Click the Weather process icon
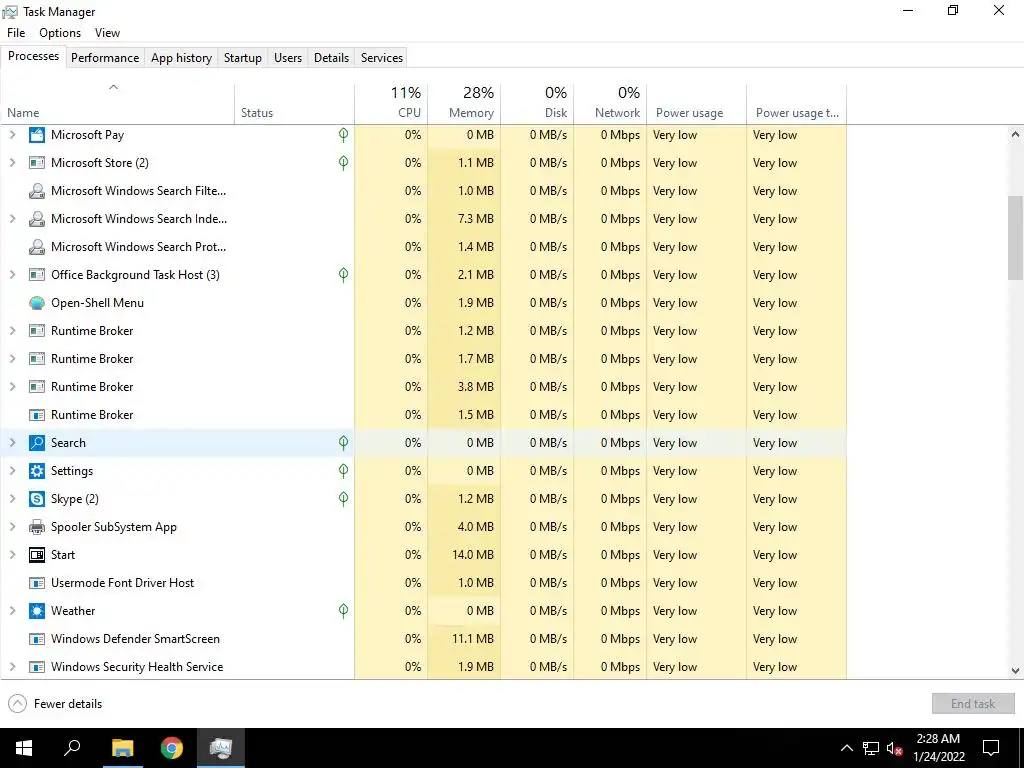 [37, 611]
